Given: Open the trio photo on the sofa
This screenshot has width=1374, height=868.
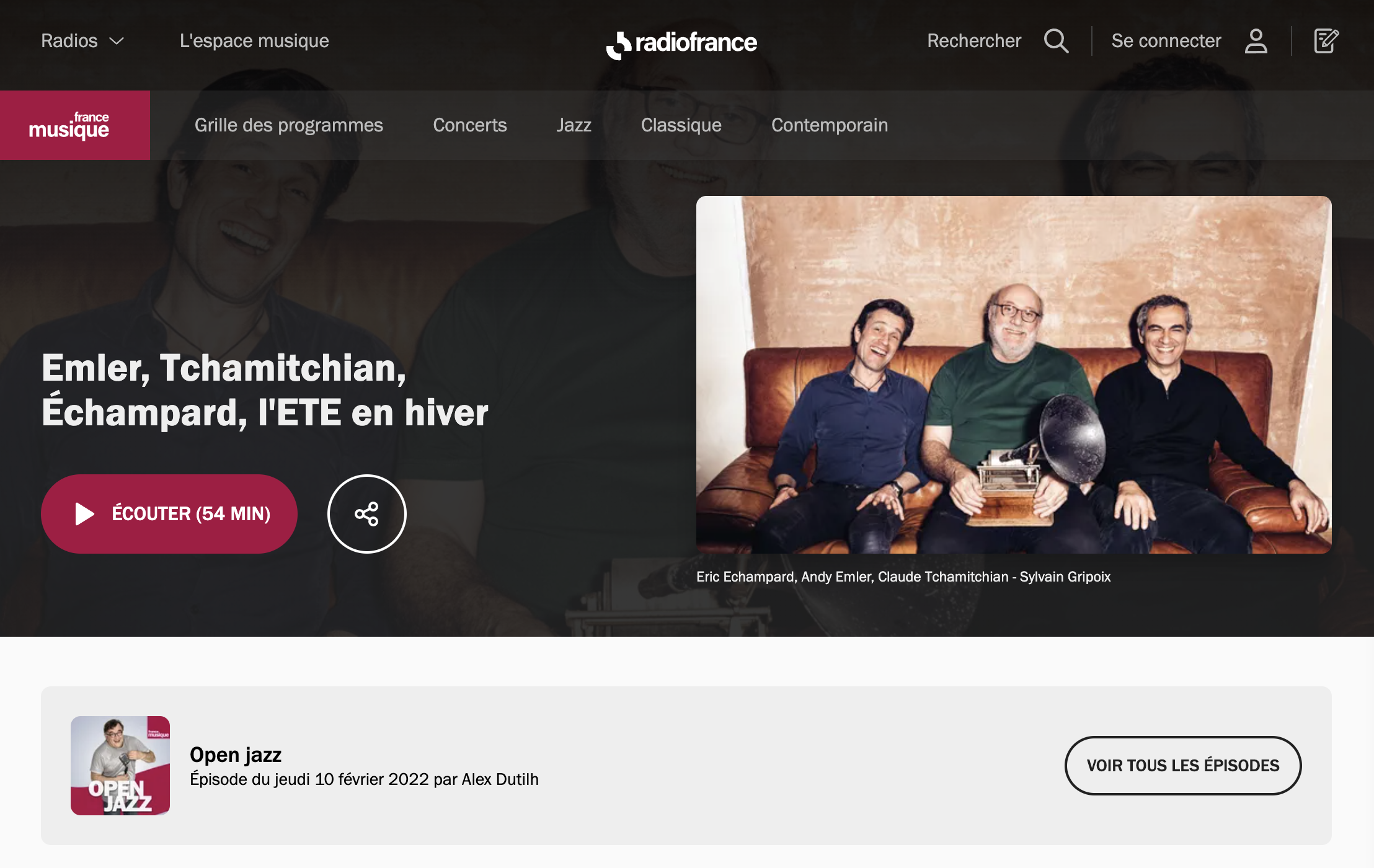Looking at the screenshot, I should 1014,374.
